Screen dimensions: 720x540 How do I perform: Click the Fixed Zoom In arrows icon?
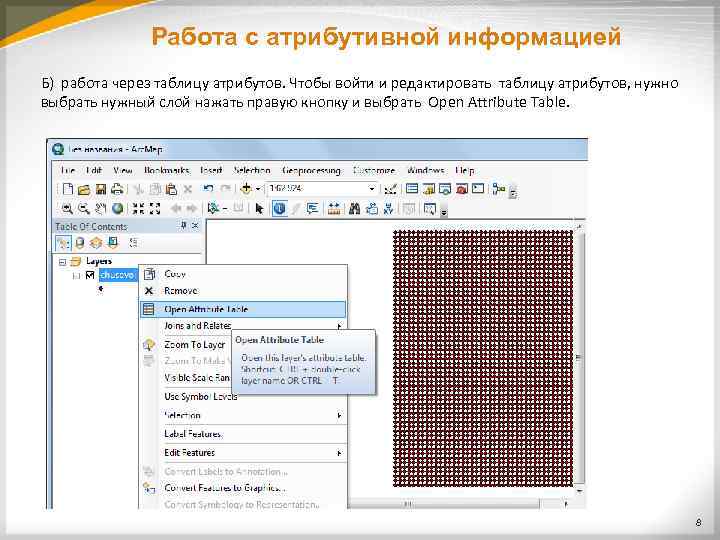[138, 208]
